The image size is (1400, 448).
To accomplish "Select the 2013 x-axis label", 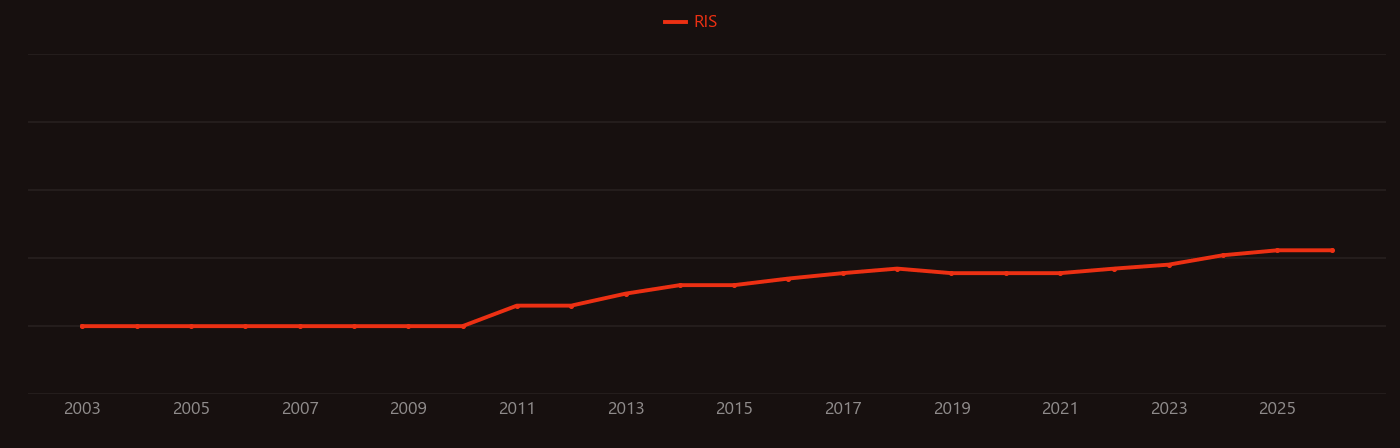I will [x=626, y=409].
